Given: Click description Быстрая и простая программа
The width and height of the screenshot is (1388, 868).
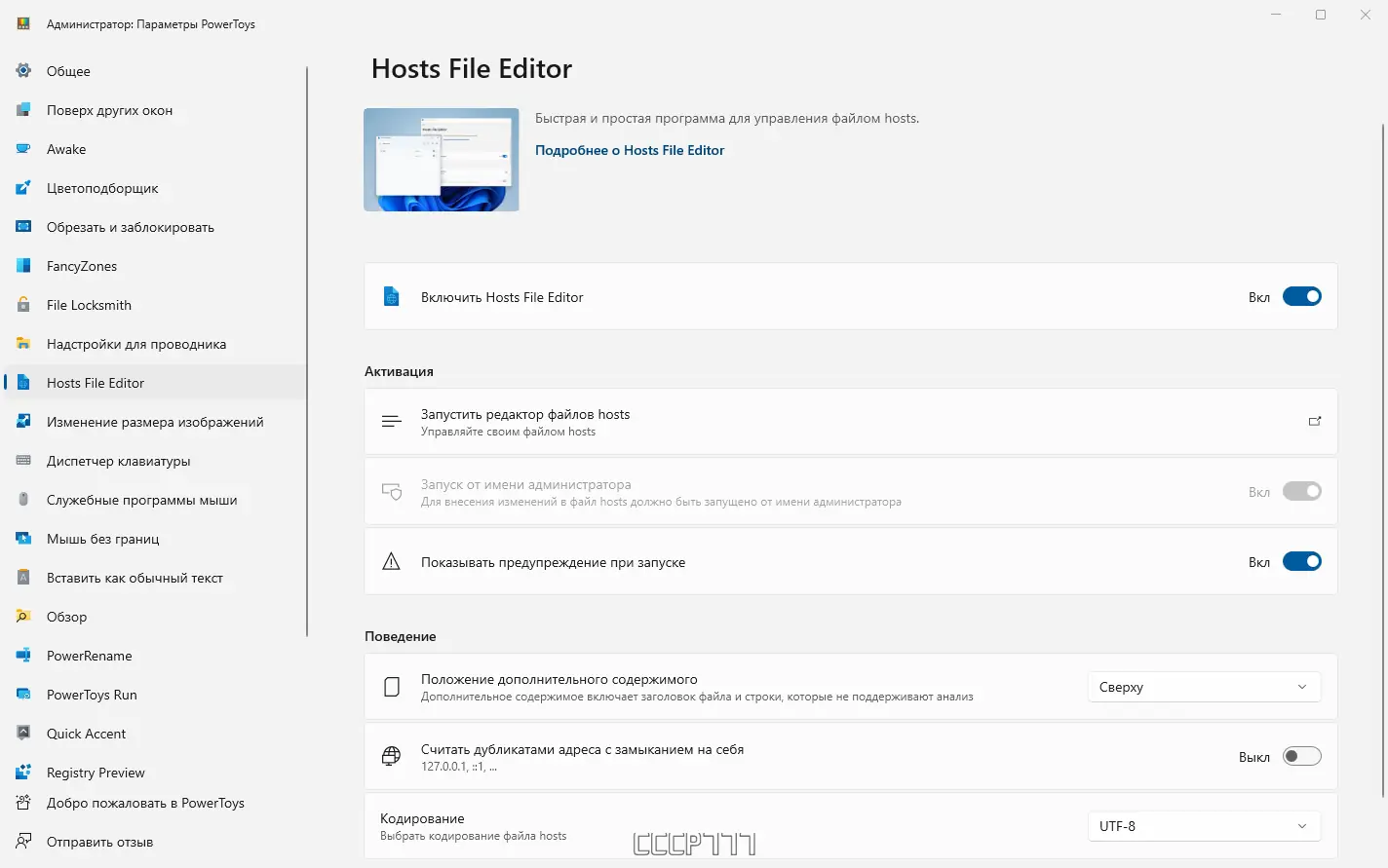Looking at the screenshot, I should tap(727, 118).
